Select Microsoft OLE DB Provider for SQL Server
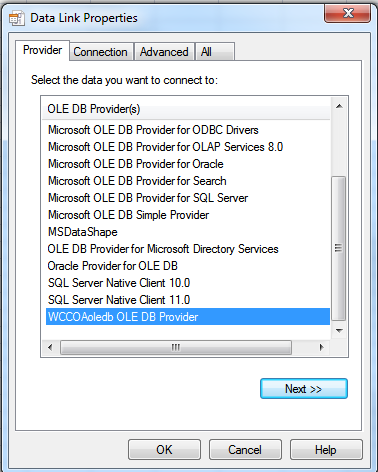This screenshot has height=472, width=378. pyautogui.click(x=148, y=198)
